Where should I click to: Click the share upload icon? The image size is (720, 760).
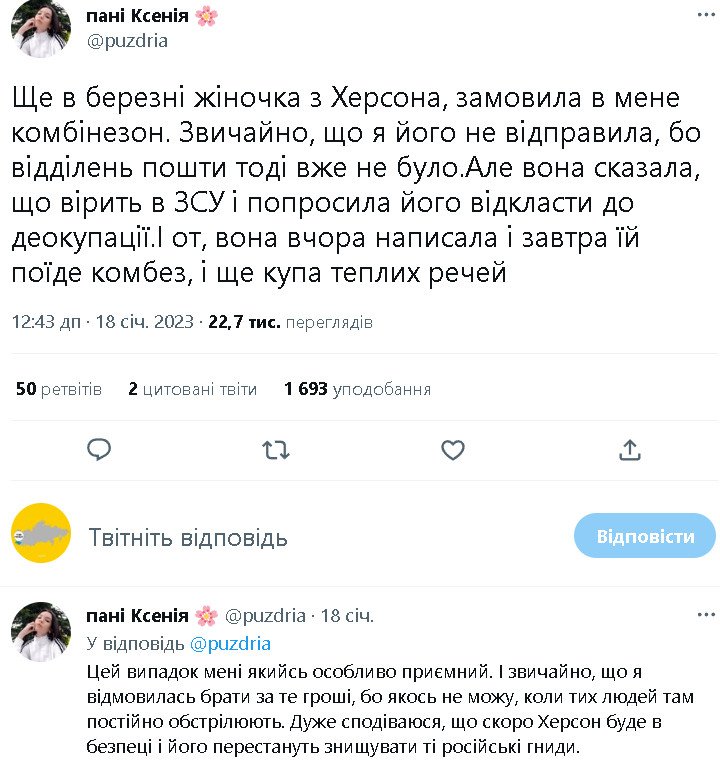point(630,450)
